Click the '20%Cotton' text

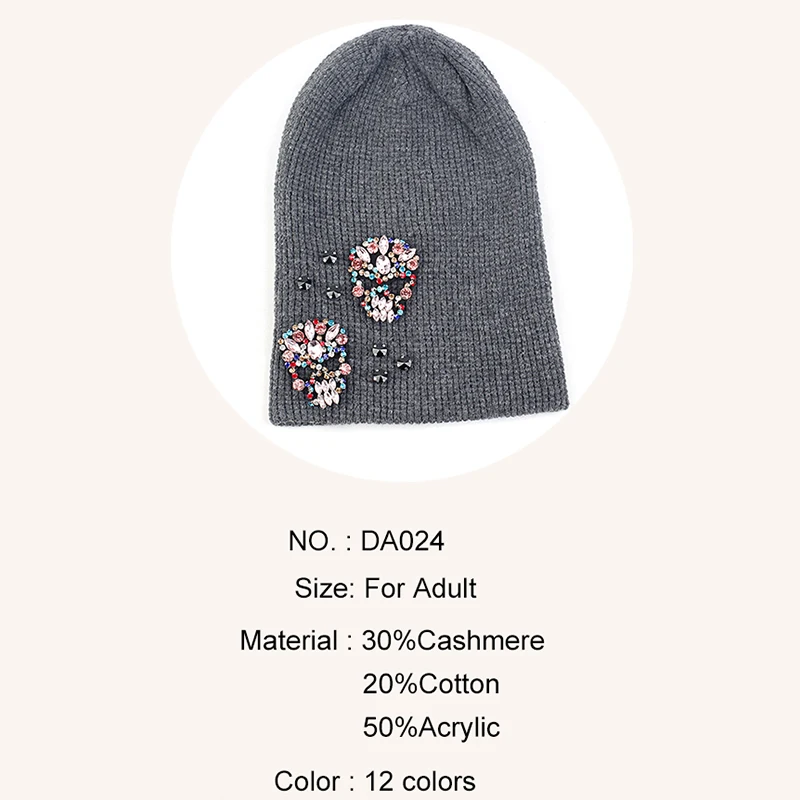431,684
